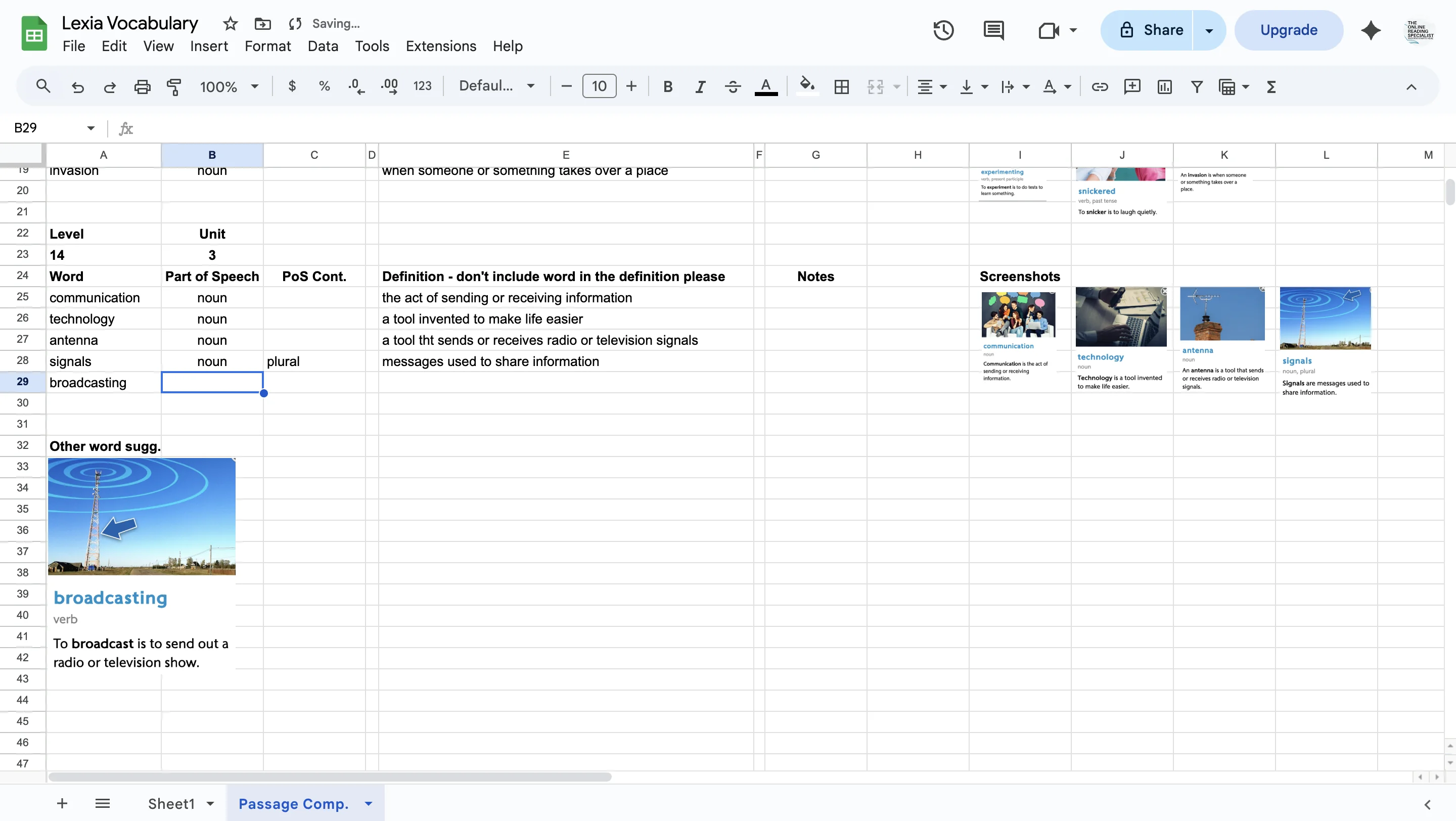Print the spreadsheet
This screenshot has width=1456, height=821.
click(x=142, y=86)
